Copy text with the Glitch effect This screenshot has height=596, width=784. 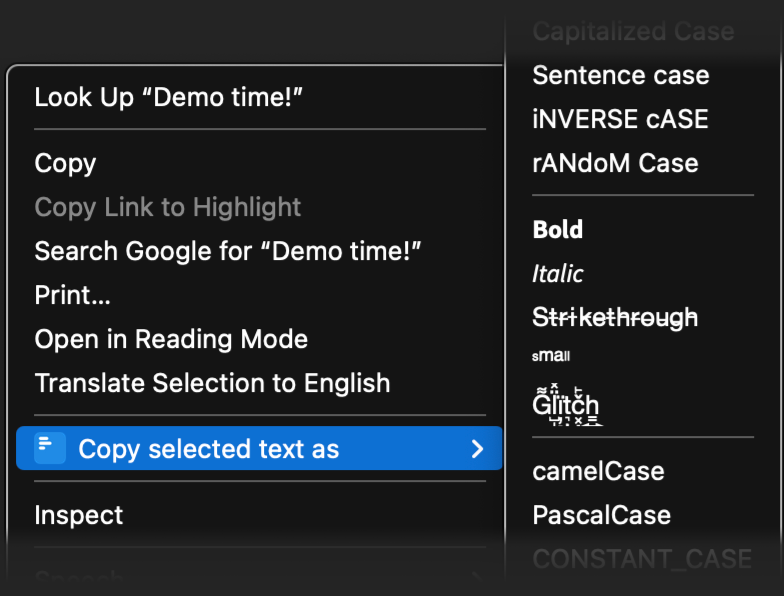point(566,404)
